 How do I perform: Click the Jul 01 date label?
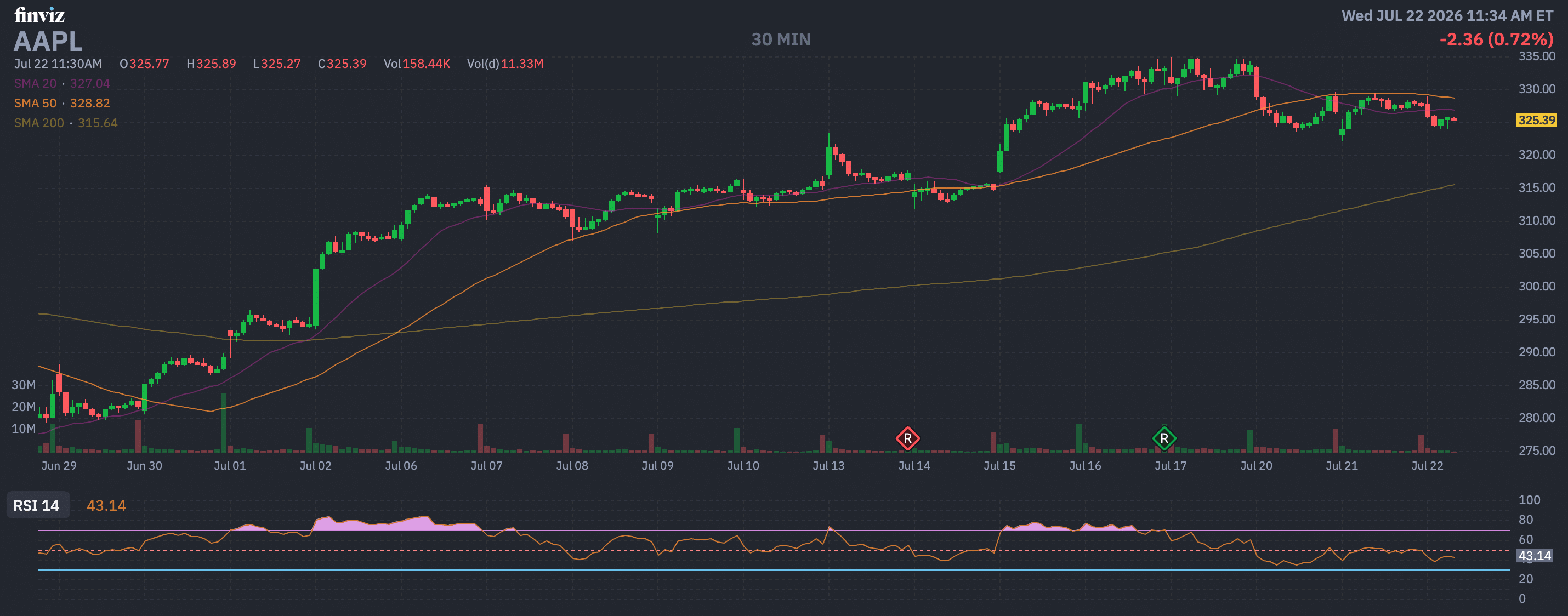(230, 466)
